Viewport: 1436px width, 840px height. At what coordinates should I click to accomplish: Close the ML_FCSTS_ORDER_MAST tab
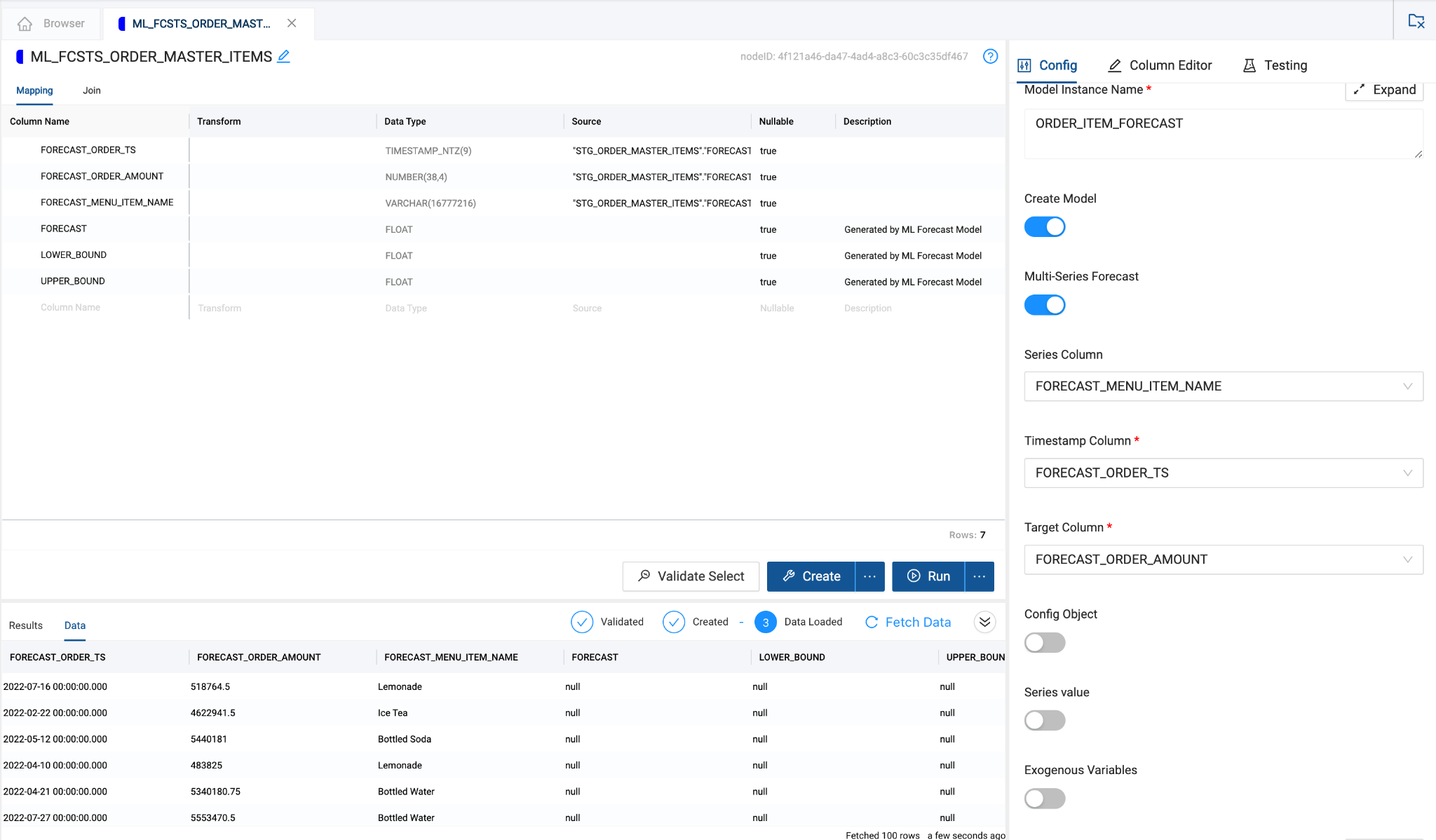click(x=292, y=23)
